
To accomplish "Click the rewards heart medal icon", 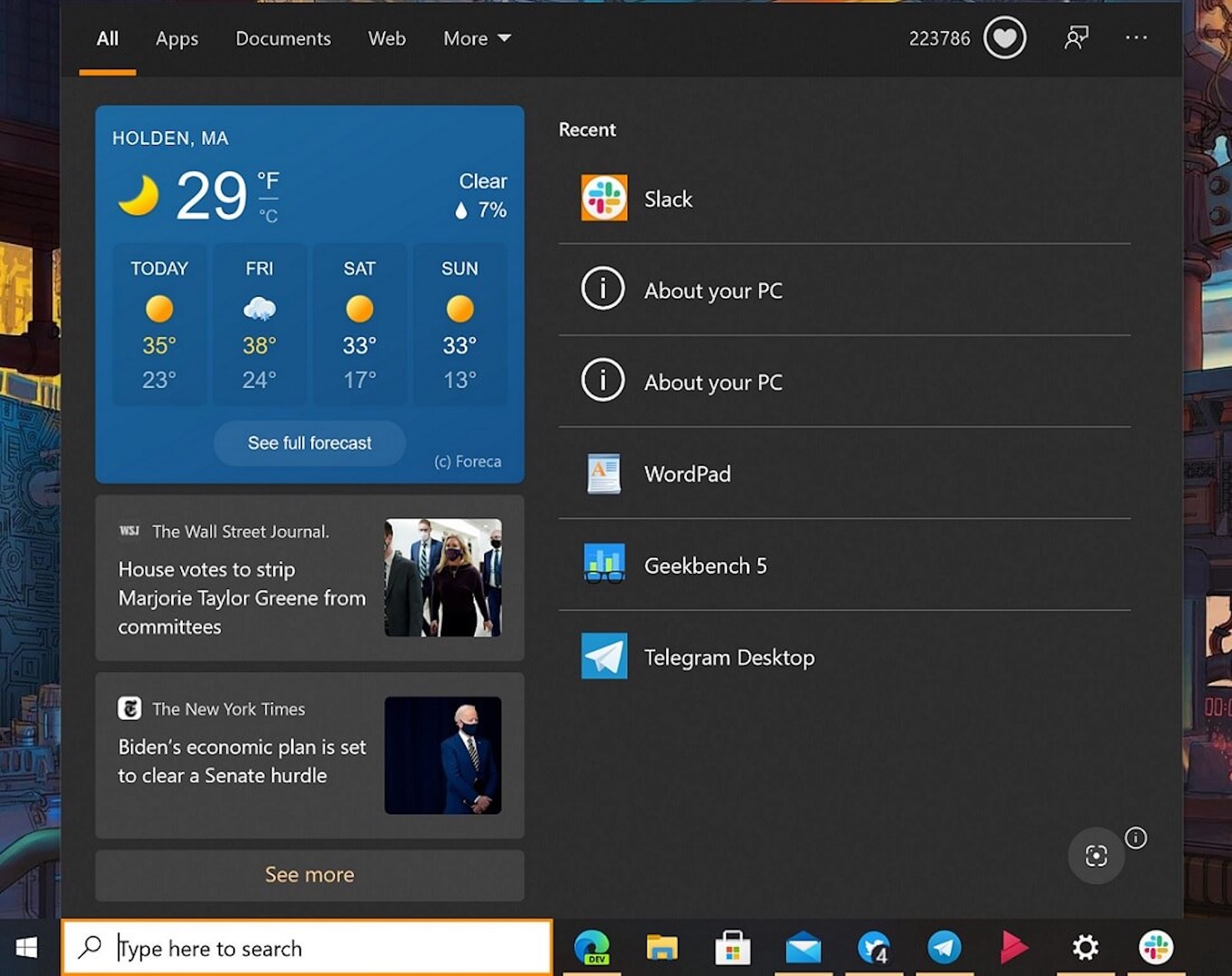I will [1004, 39].
